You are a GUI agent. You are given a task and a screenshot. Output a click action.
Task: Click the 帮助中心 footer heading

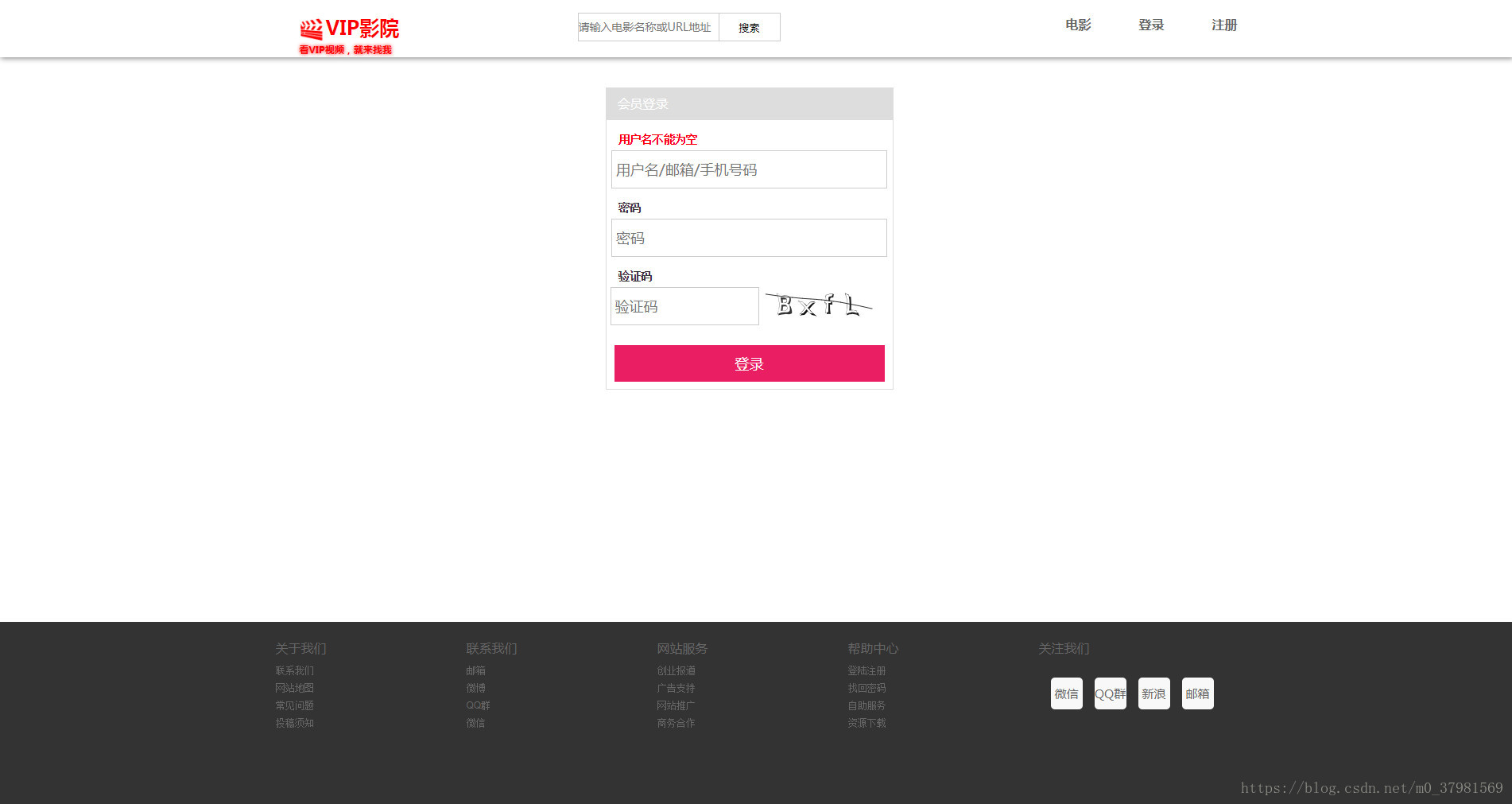[x=873, y=648]
